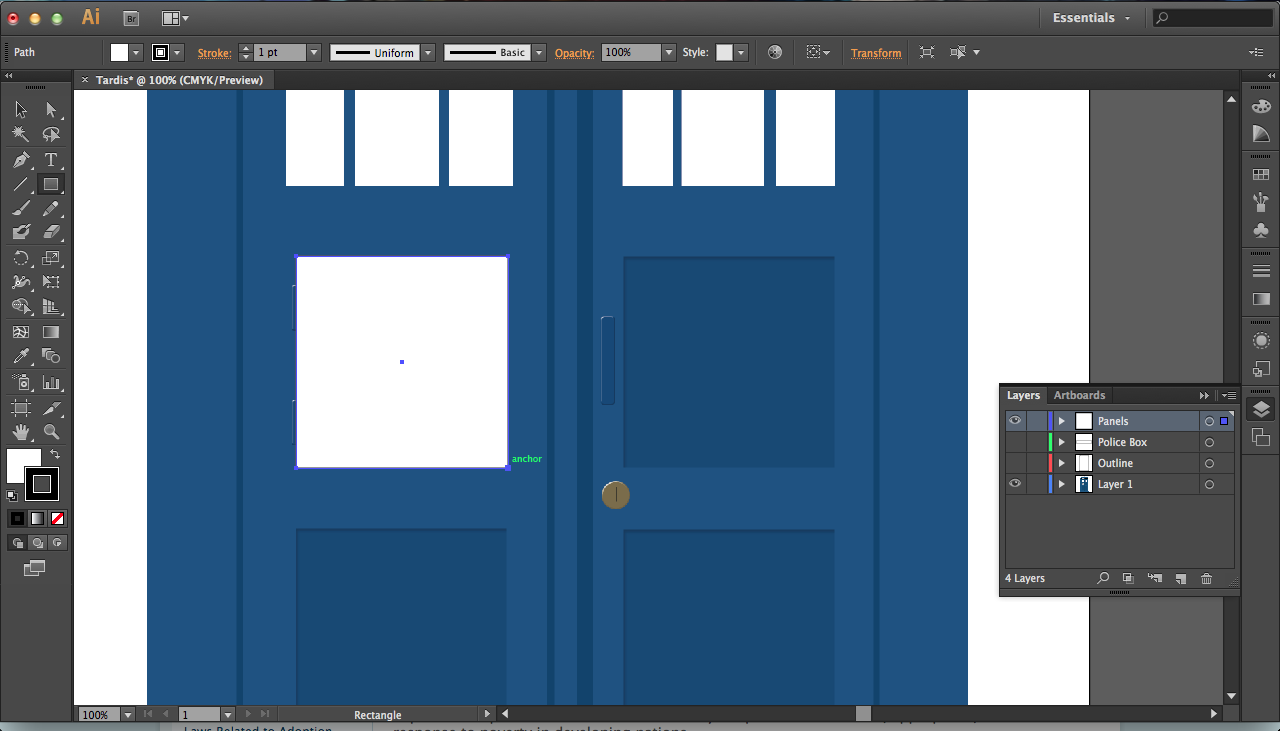Select the Eraser tool
1280x731 pixels.
(x=52, y=232)
